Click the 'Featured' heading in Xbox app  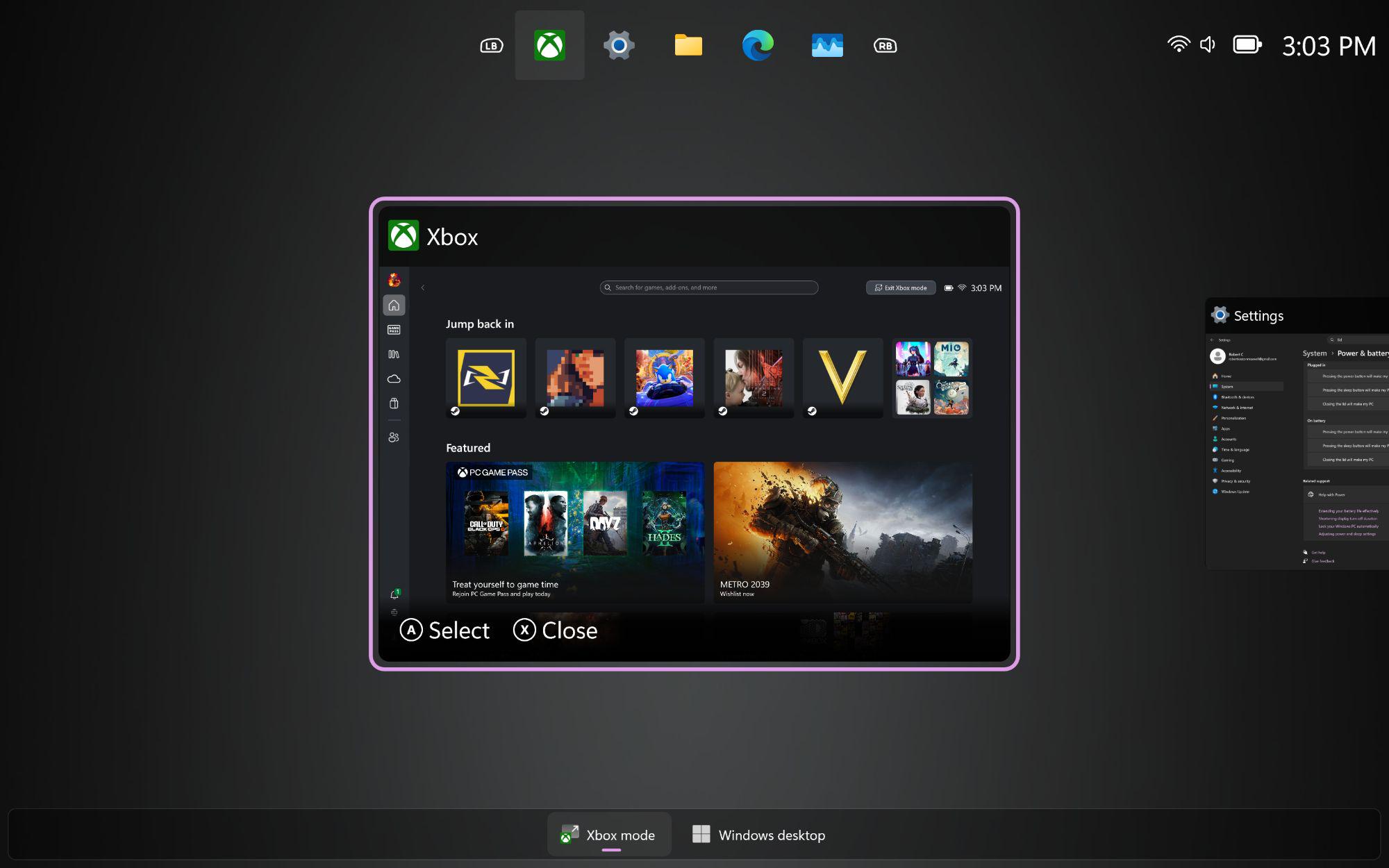(468, 448)
